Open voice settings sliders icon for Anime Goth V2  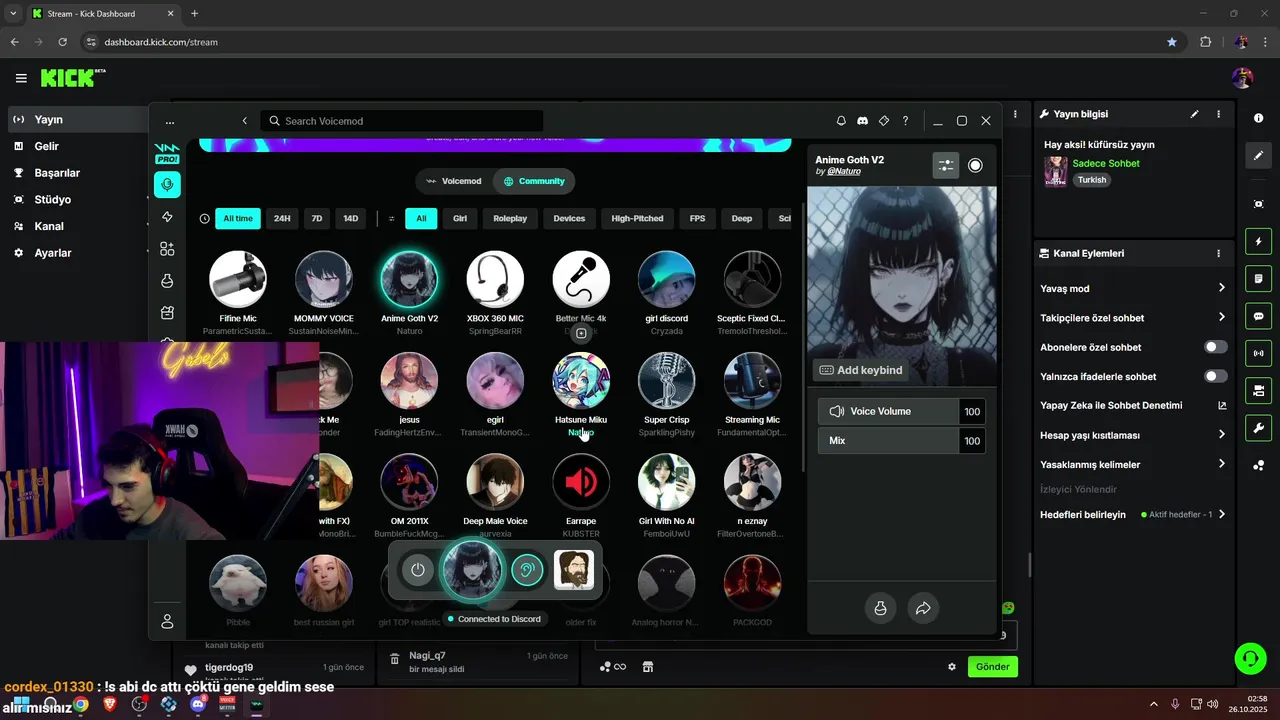[946, 165]
